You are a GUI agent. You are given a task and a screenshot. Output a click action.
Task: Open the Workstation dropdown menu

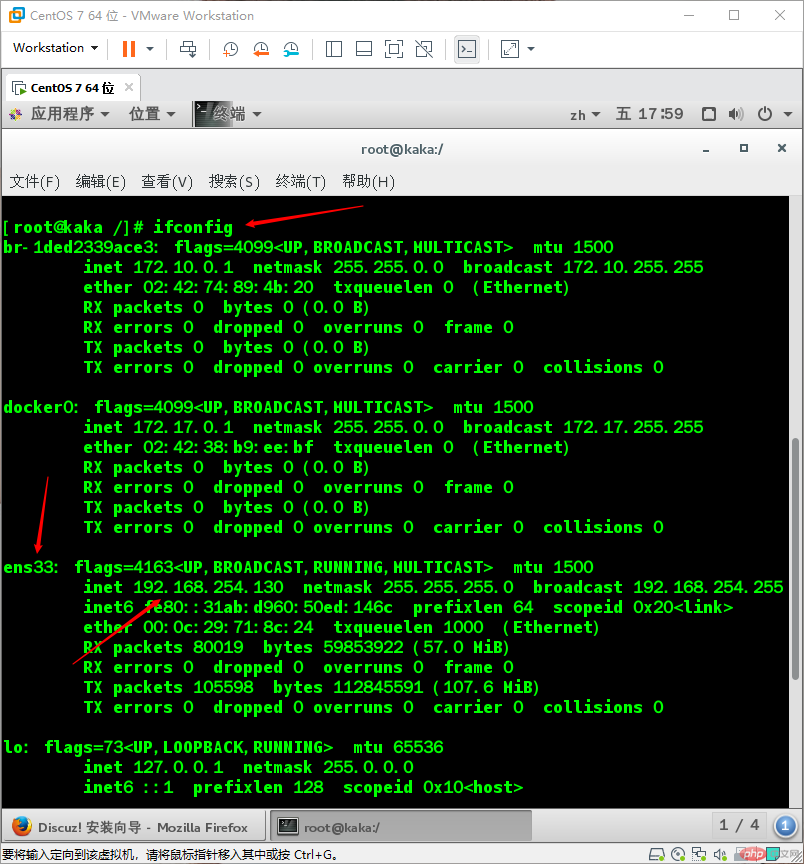[x=55, y=48]
